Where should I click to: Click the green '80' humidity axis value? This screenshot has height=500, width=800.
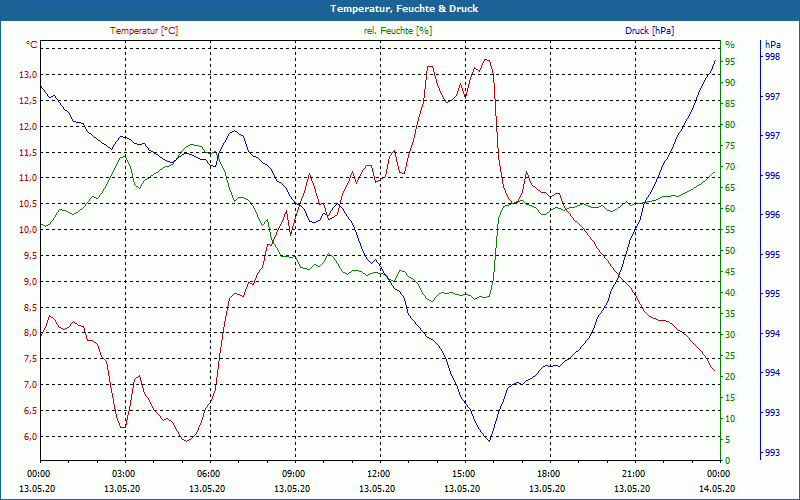pos(730,124)
